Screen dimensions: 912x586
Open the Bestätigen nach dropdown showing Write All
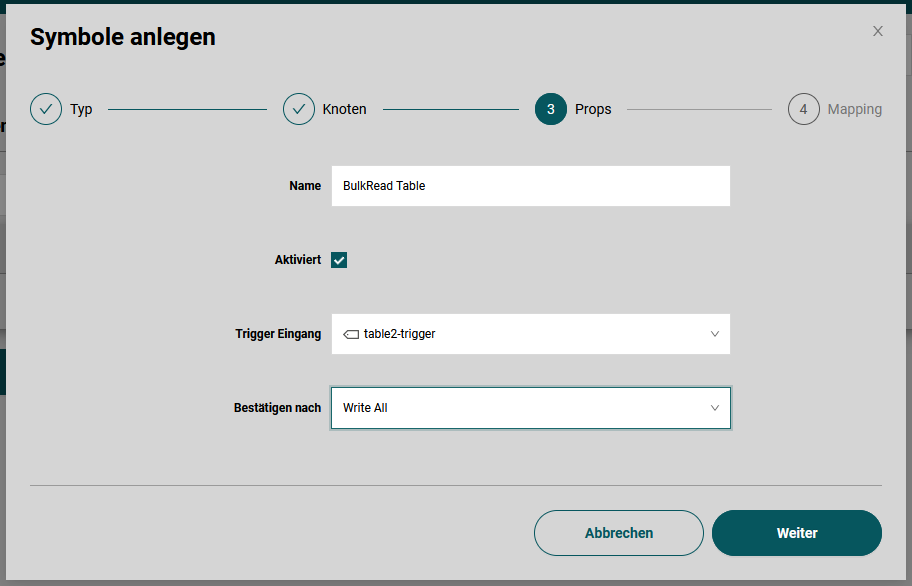coord(530,408)
